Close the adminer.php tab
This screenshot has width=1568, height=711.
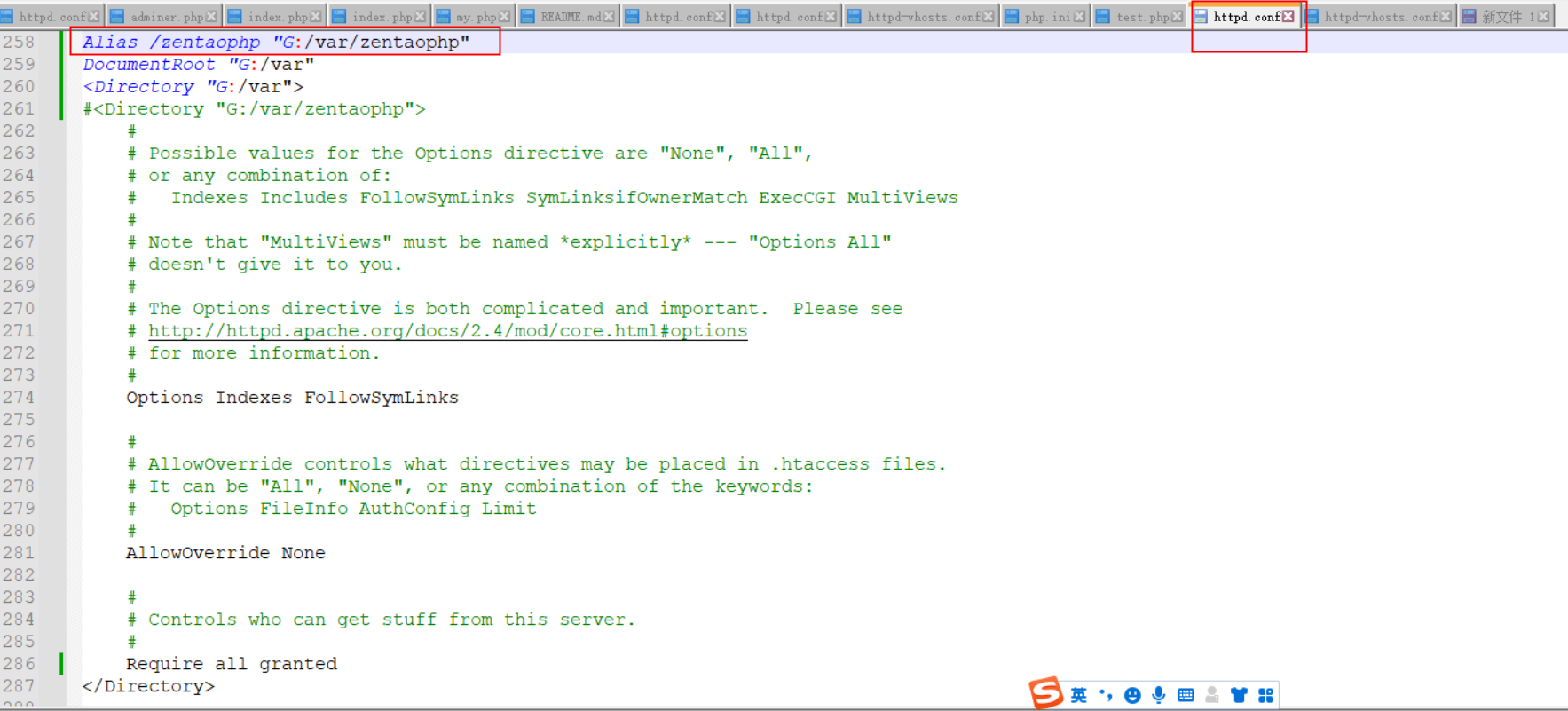pyautogui.click(x=211, y=17)
